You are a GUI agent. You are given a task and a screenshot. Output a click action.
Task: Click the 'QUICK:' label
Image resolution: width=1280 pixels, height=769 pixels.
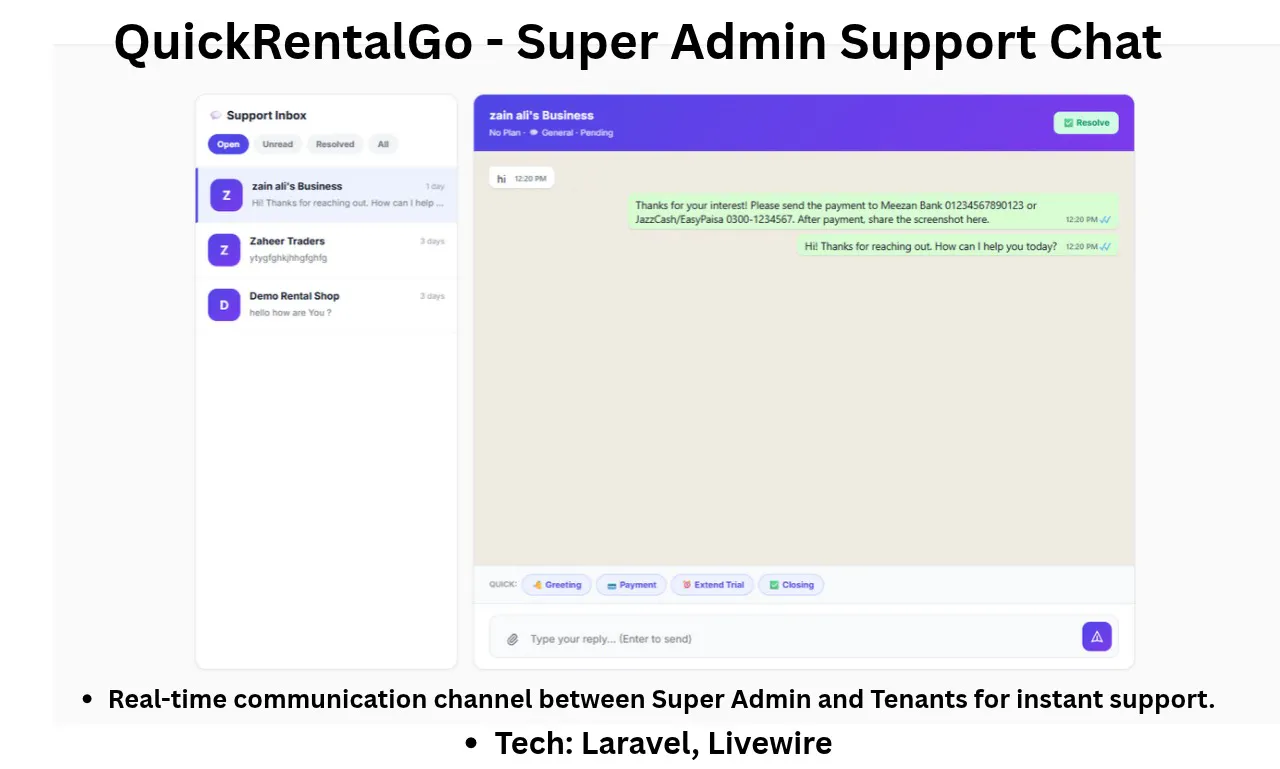click(502, 584)
